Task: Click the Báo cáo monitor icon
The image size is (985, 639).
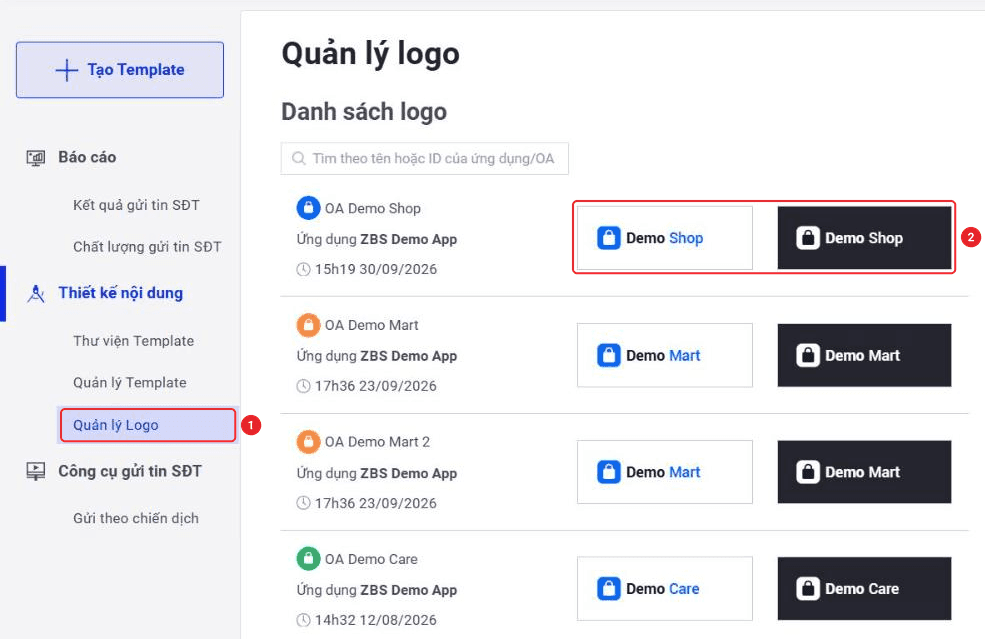Action: tap(36, 158)
